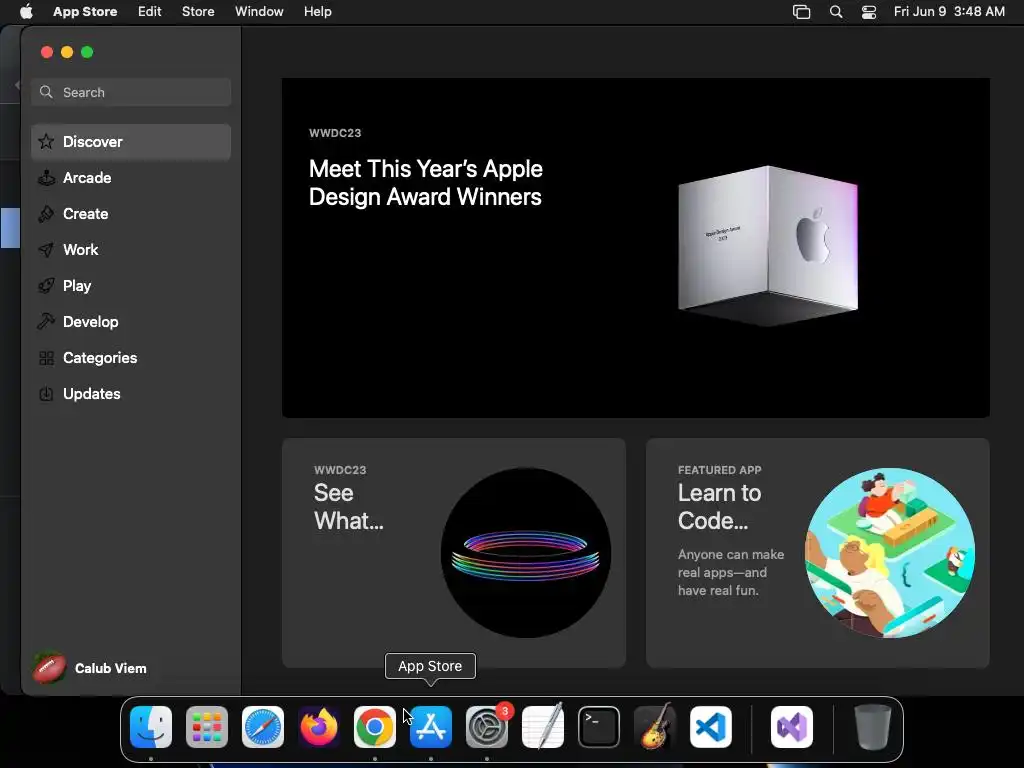Go to the Create section
Viewport: 1024px width, 768px height.
131,214
